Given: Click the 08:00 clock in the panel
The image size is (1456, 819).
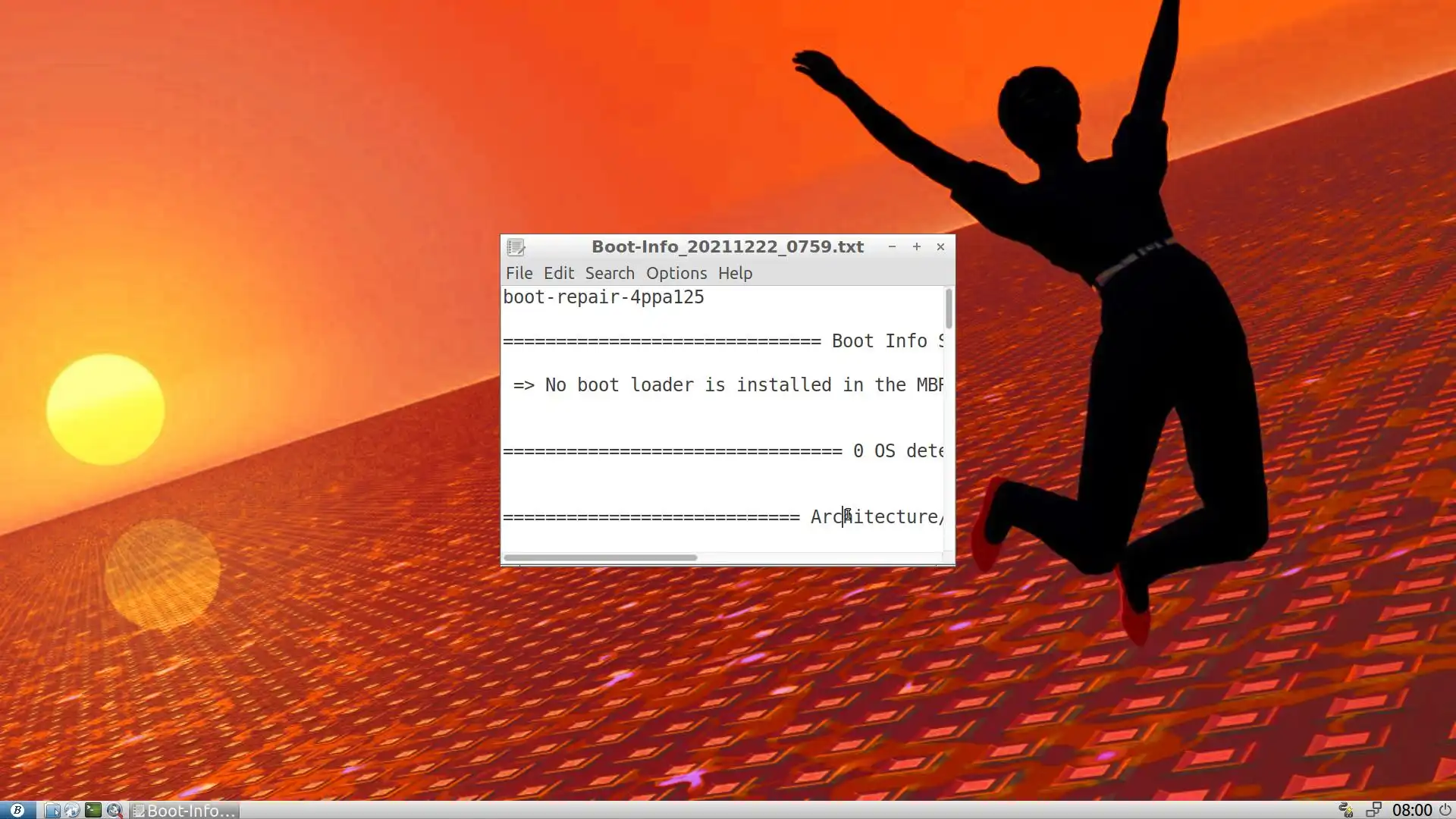Looking at the screenshot, I should coord(1411,810).
